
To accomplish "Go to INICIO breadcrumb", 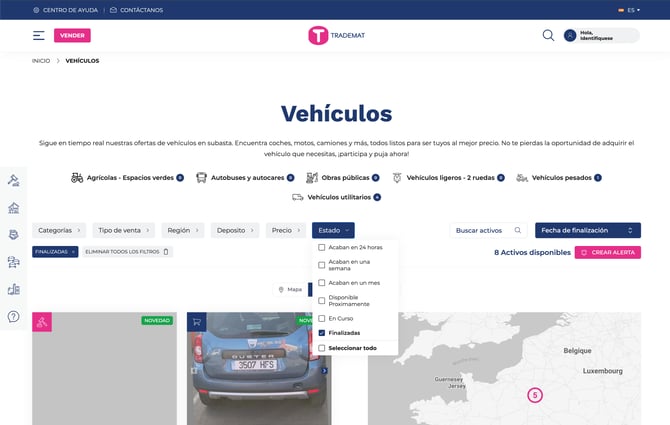I will 41,61.
